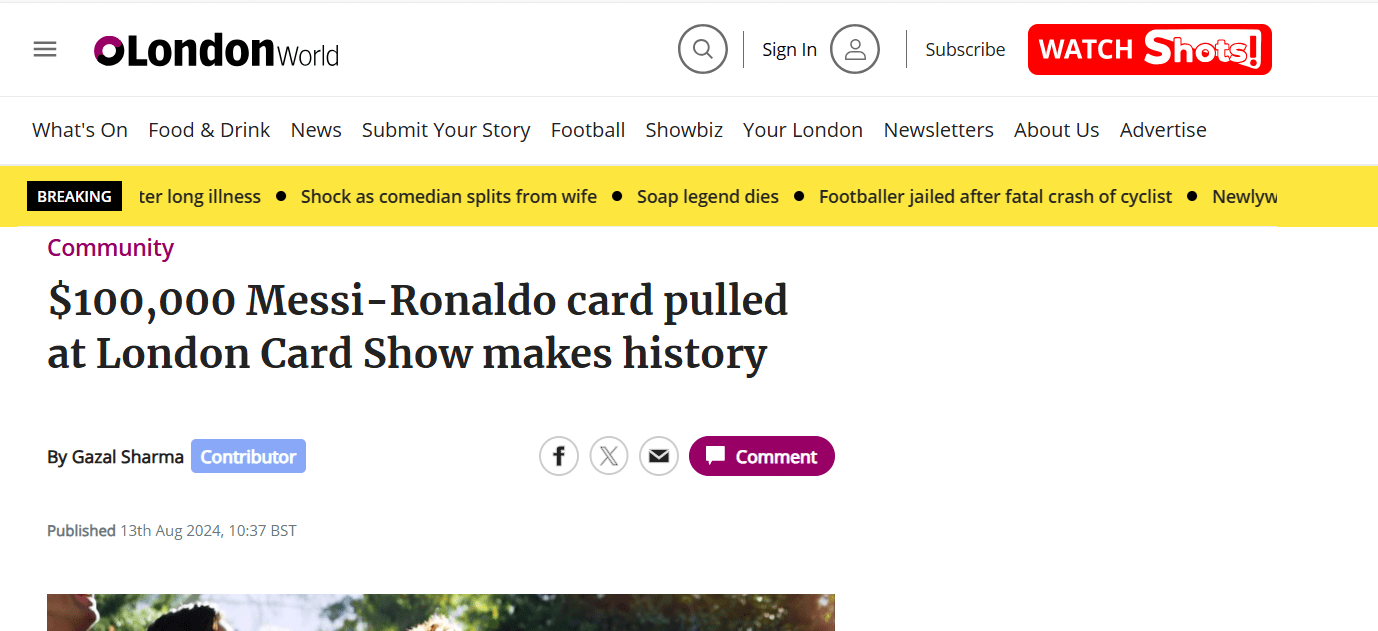Open Newsletters page
This screenshot has width=1378, height=631.
(x=938, y=130)
